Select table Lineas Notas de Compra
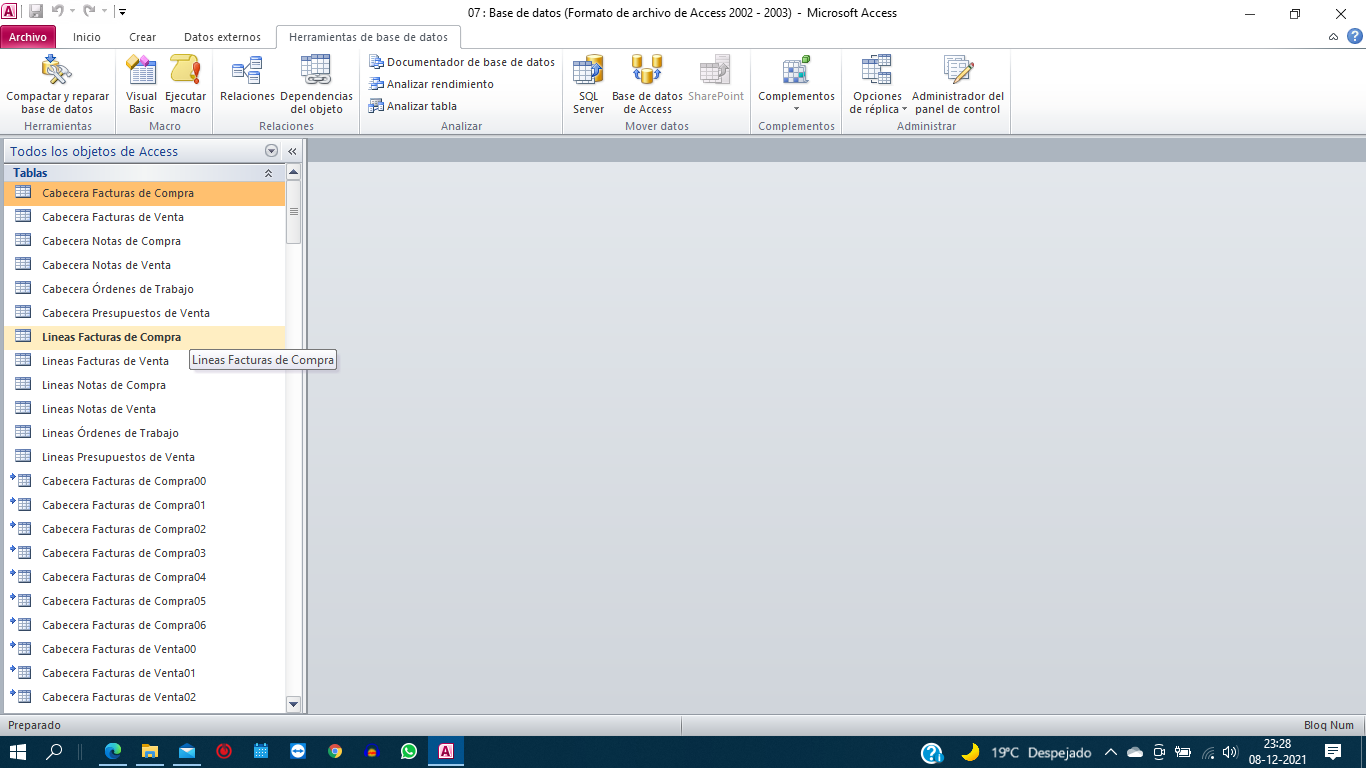1366x768 pixels. click(144, 385)
